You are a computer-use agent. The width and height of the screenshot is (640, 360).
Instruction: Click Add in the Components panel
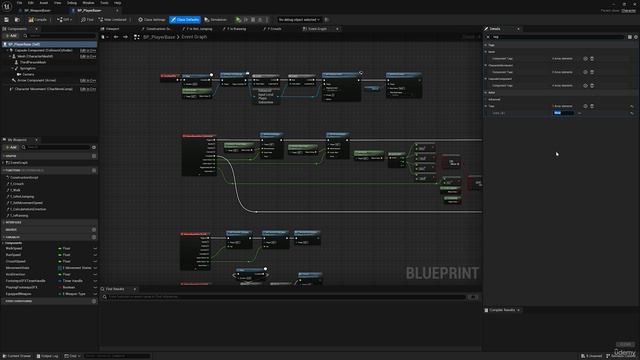pos(11,36)
